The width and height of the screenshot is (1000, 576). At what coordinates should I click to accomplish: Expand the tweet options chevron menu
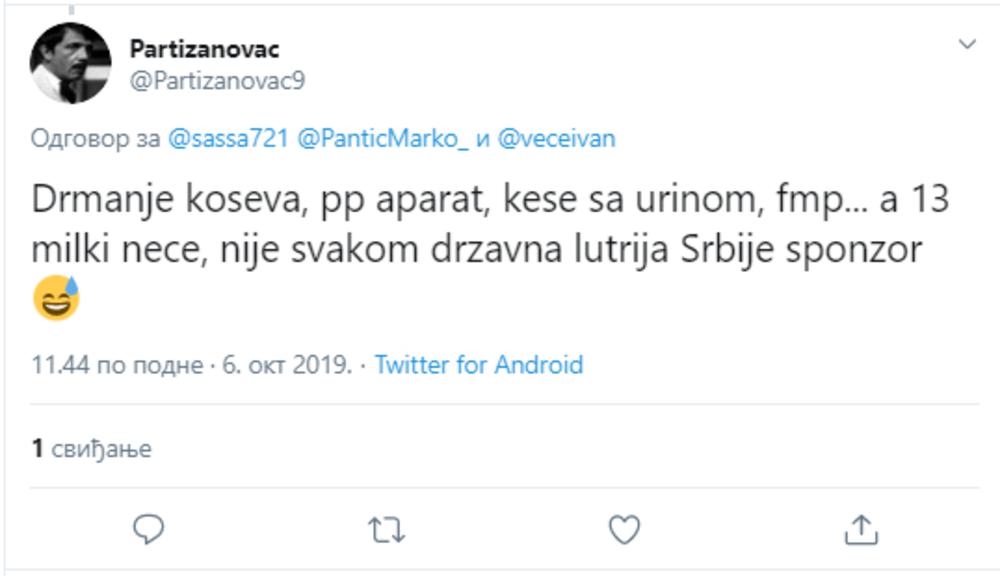(967, 45)
